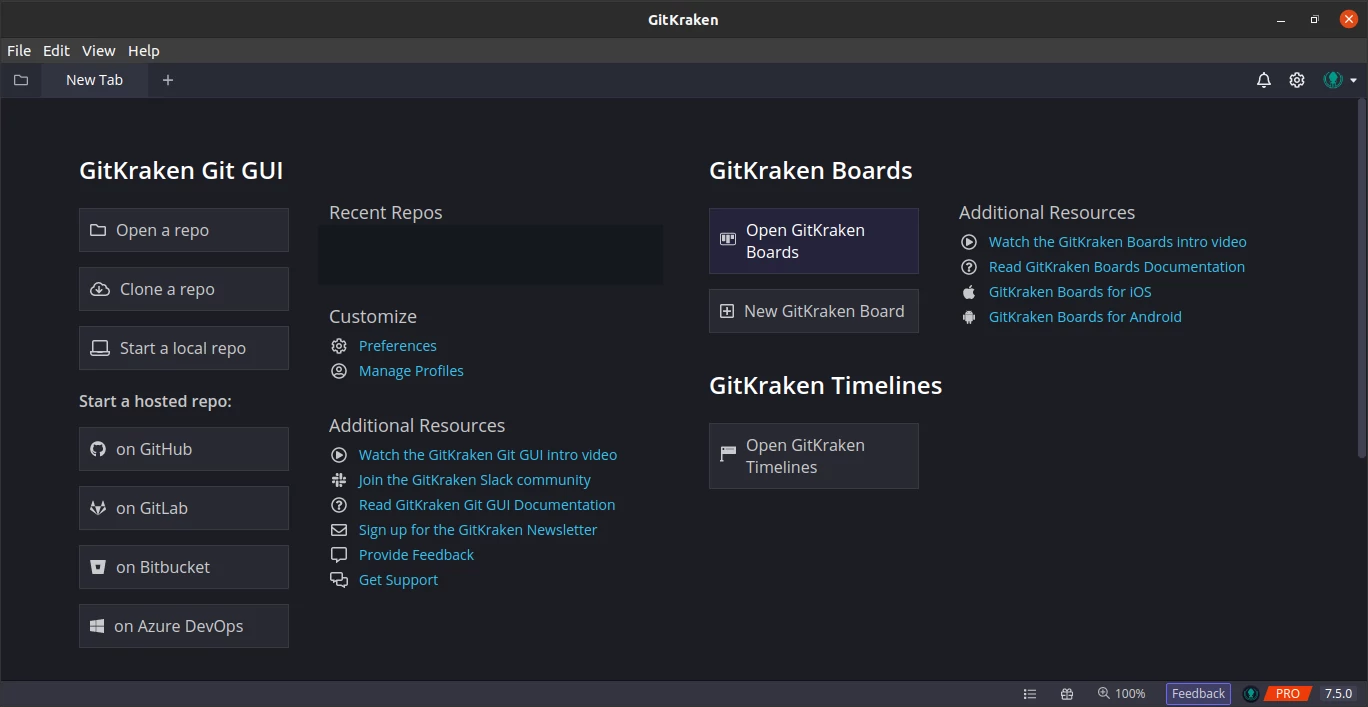
Task: Open the Manage Profiles link
Action: click(411, 371)
